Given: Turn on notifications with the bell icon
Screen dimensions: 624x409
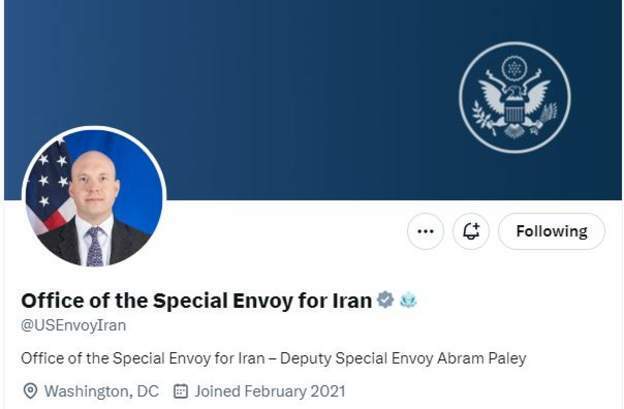Looking at the screenshot, I should click(471, 232).
